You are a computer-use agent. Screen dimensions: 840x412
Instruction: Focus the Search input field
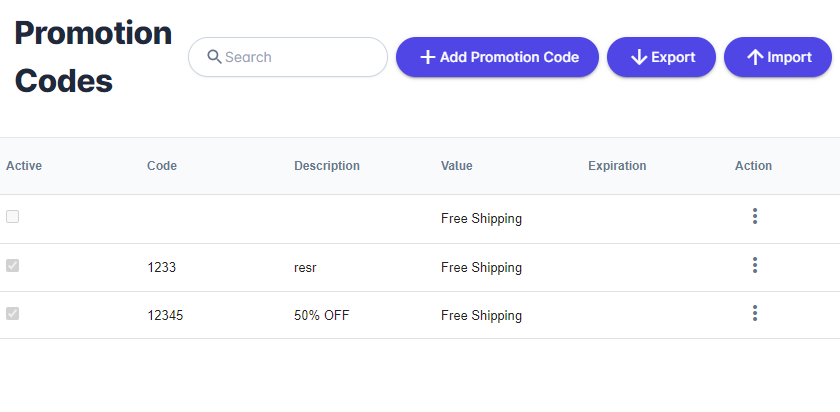click(x=288, y=57)
